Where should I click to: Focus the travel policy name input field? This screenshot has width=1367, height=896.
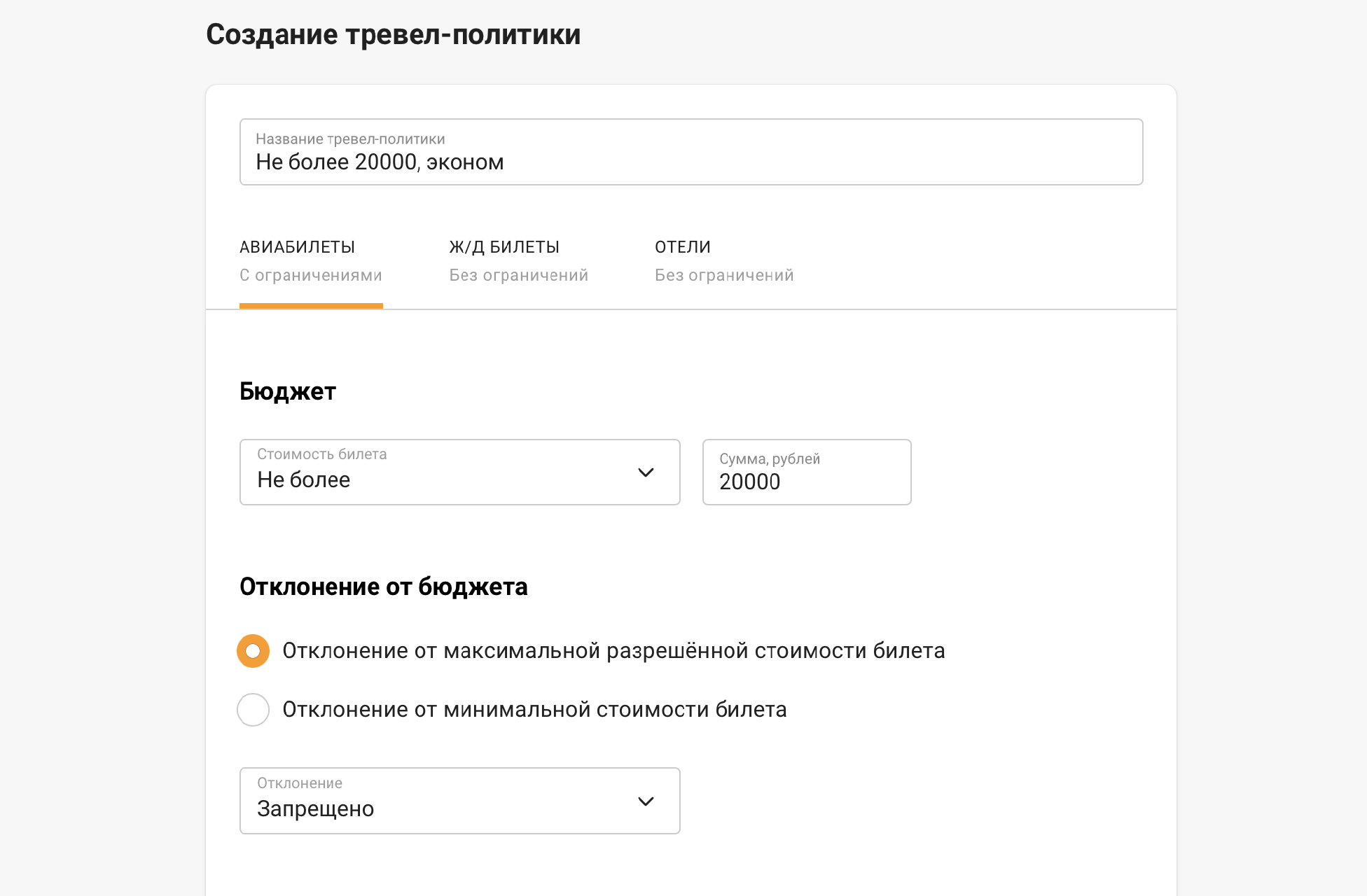tap(691, 153)
